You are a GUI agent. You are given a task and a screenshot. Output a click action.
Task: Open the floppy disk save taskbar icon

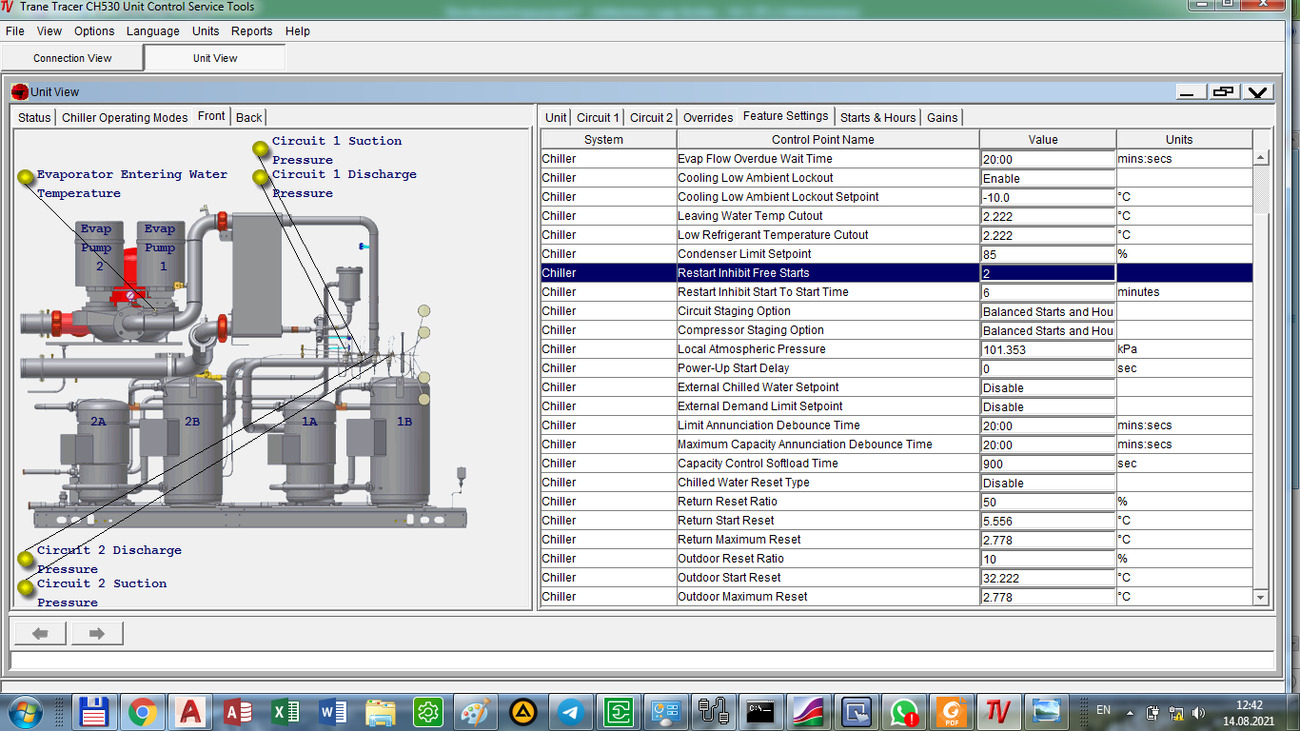tap(94, 712)
